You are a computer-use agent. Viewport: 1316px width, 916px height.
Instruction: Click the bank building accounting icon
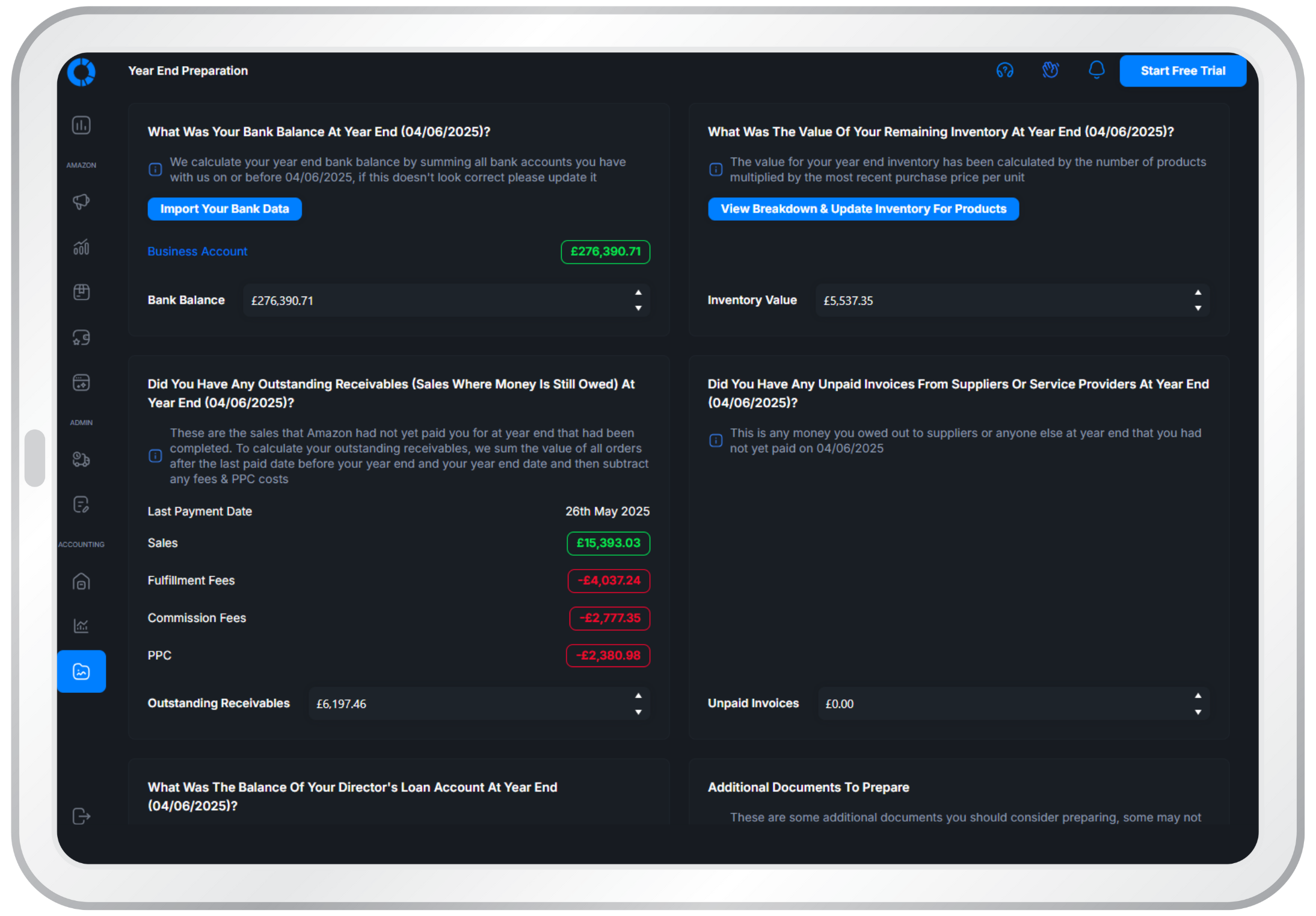click(81, 582)
